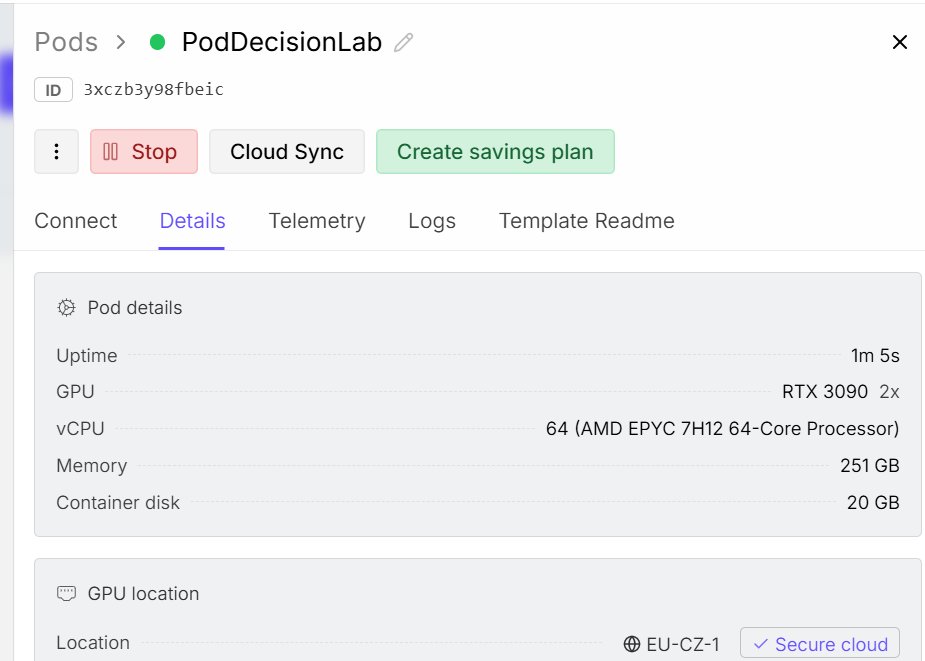The height and width of the screenshot is (661, 925).
Task: Select the Details tab
Action: 192,221
